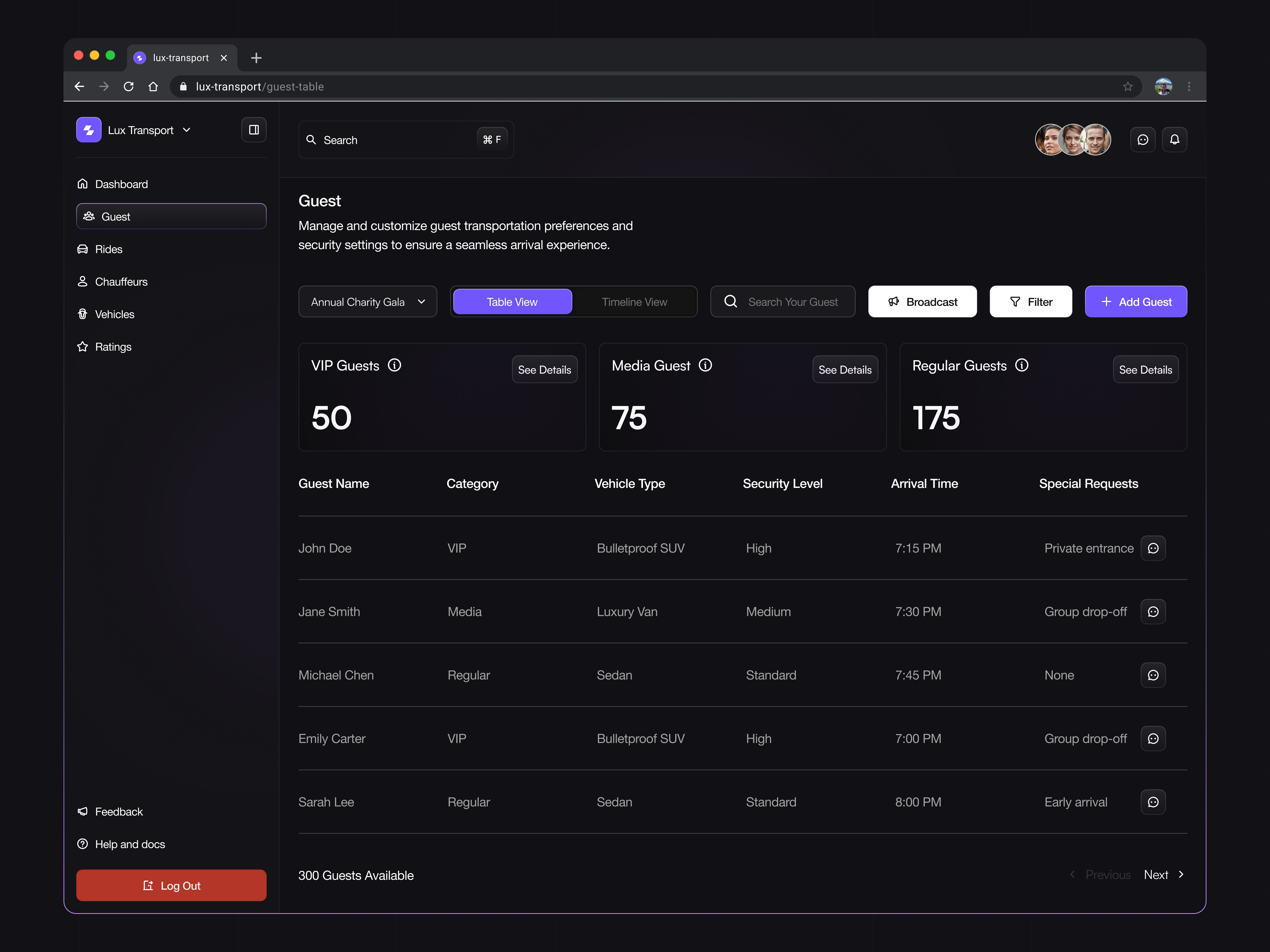
Task: Click See Details on Regular Guests card
Action: coord(1145,369)
